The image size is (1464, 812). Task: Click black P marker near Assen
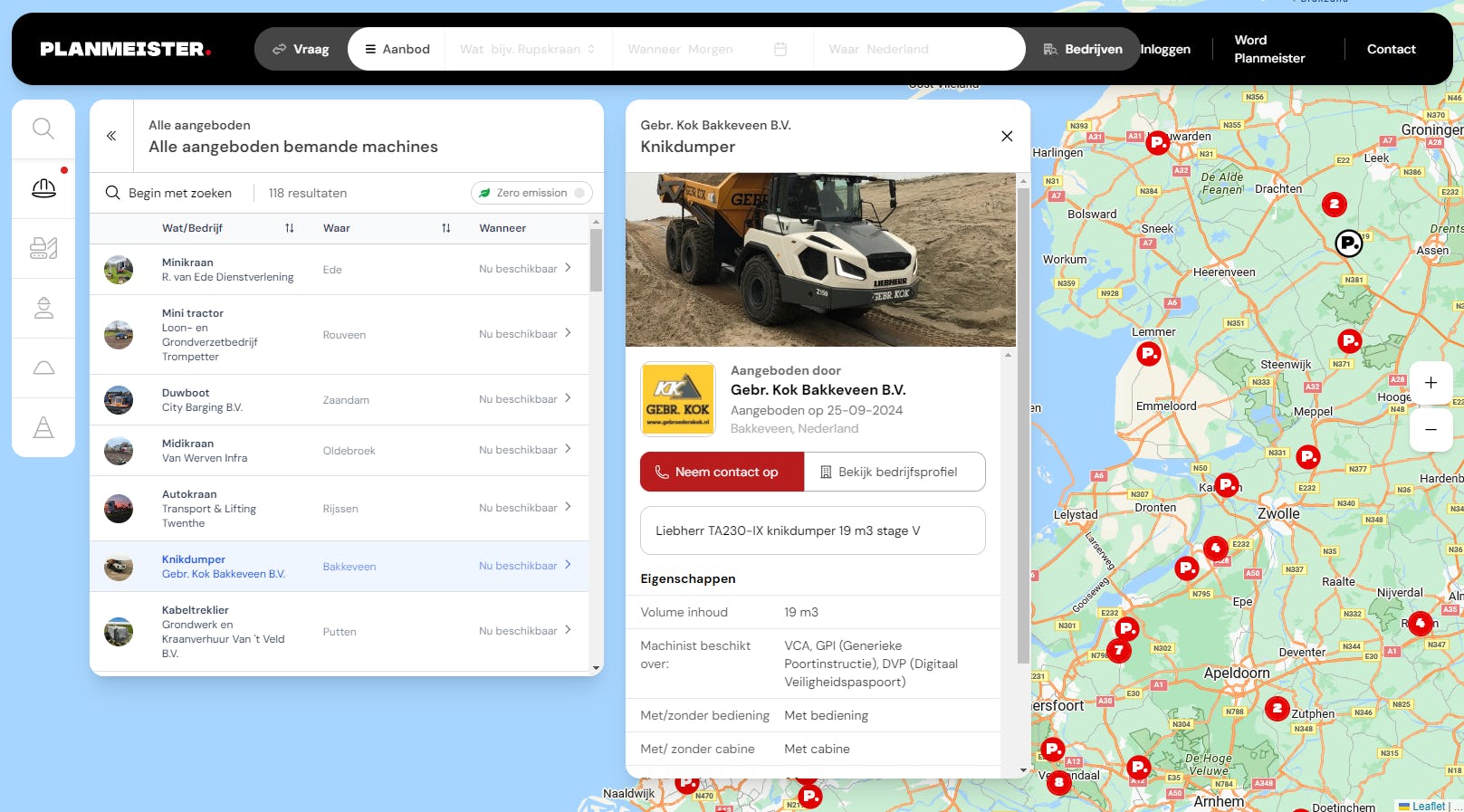pyautogui.click(x=1349, y=243)
